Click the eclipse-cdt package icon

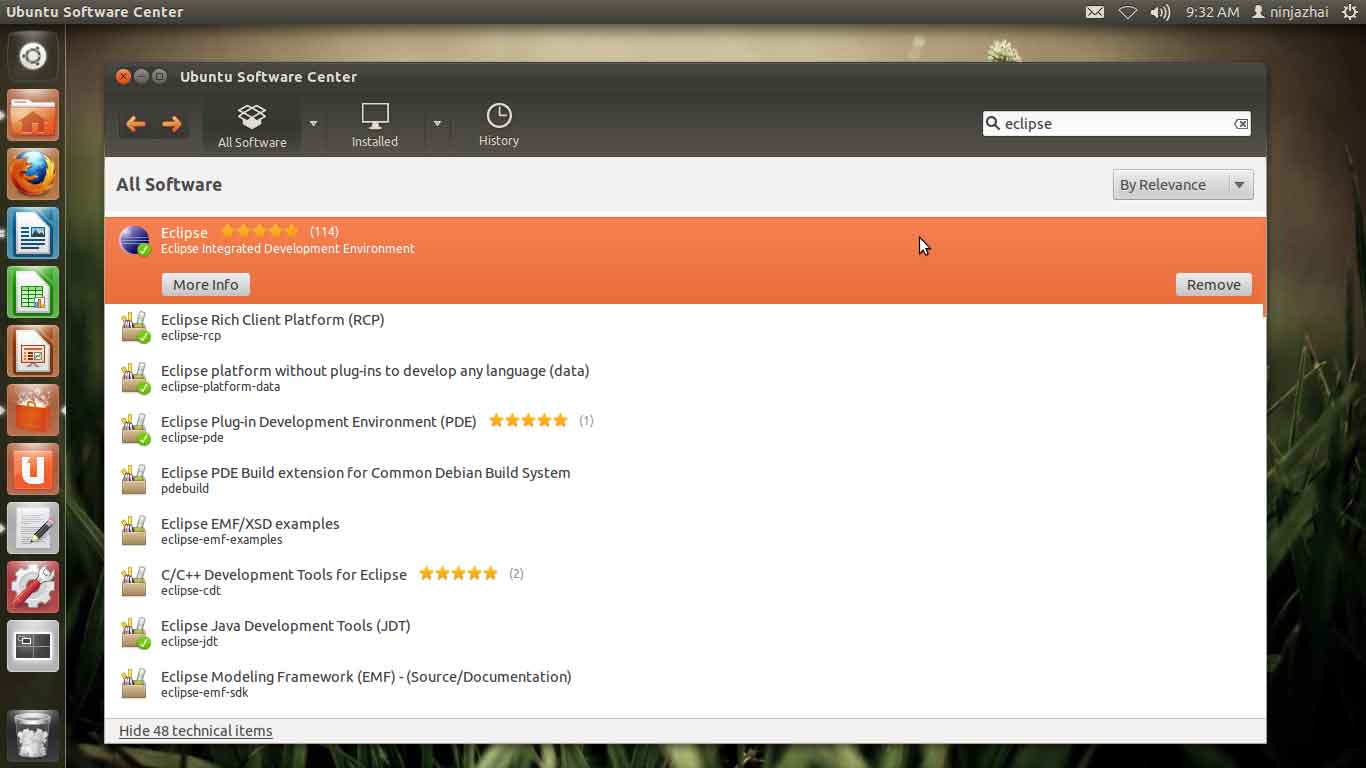[x=135, y=582]
